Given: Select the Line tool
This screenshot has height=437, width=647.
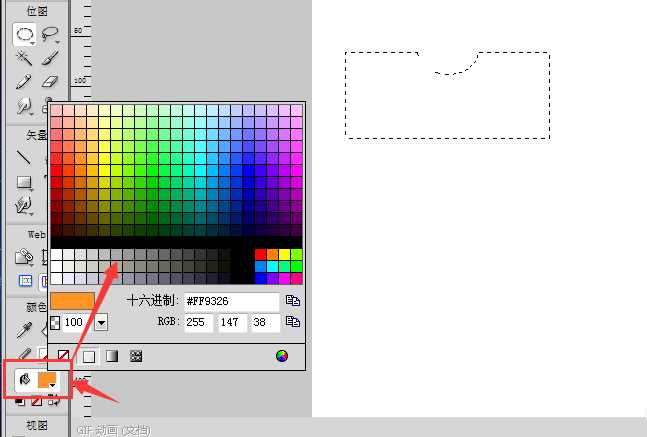Looking at the screenshot, I should (24, 156).
